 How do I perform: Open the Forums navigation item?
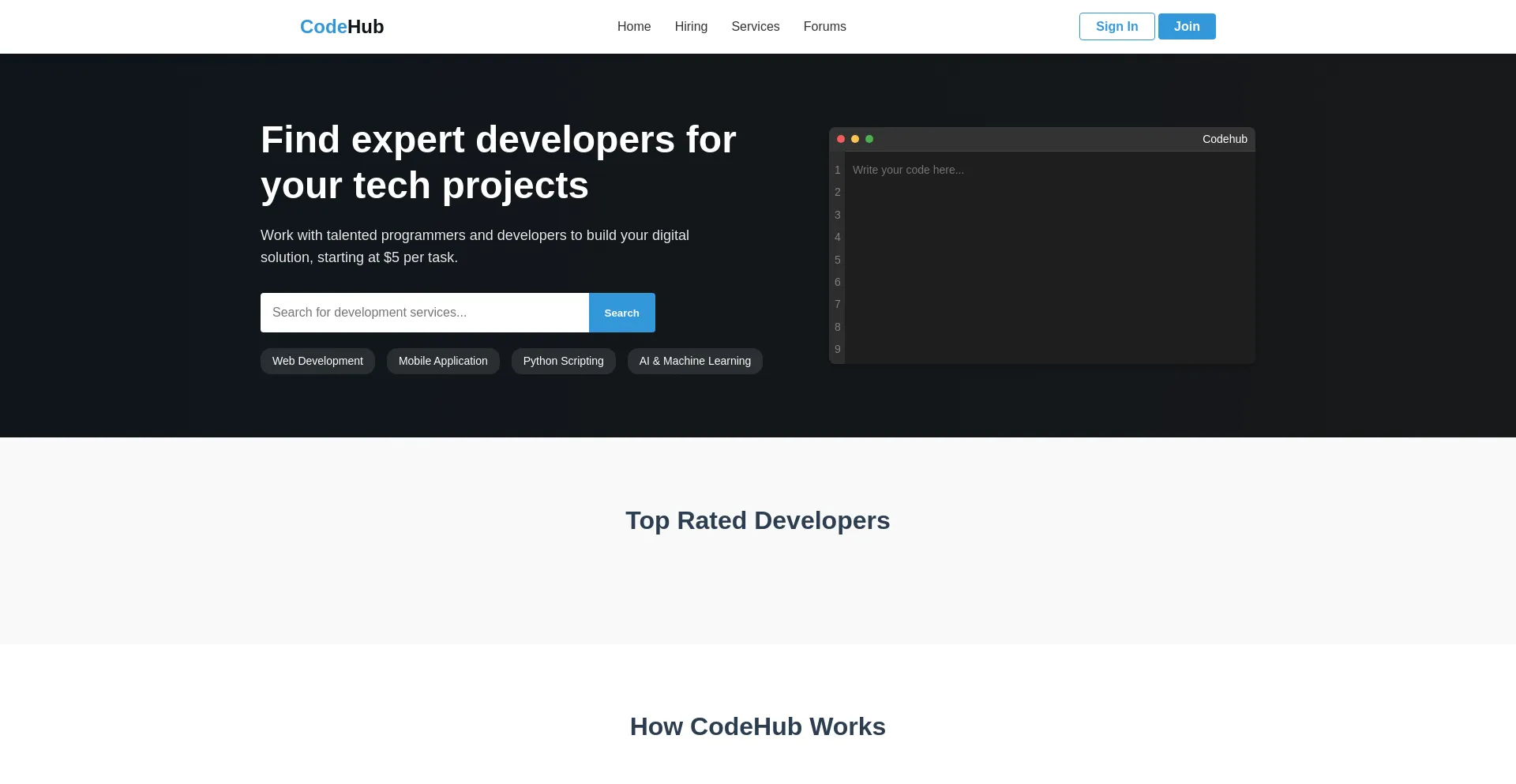[x=824, y=26]
